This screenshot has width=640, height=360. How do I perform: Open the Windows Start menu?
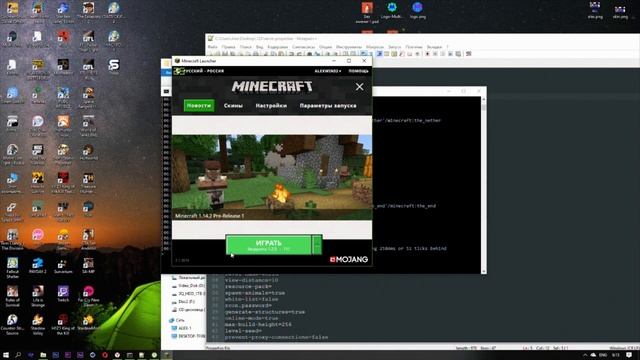tap(6, 355)
